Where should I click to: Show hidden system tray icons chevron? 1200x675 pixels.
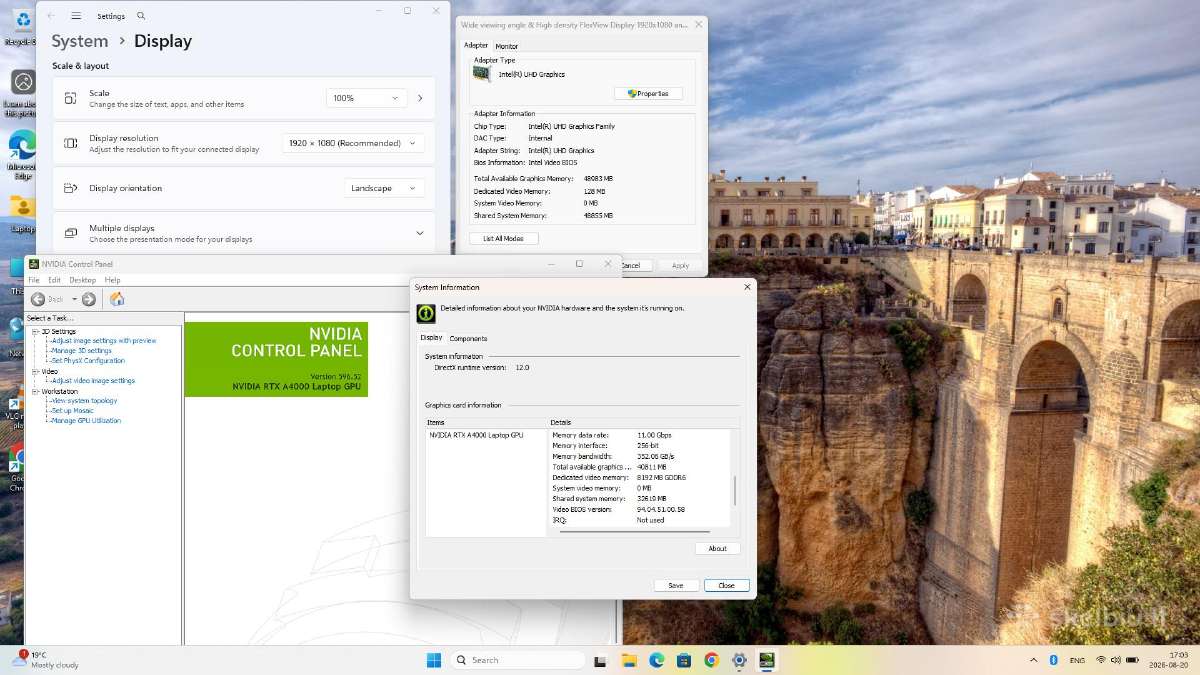pyautogui.click(x=1034, y=660)
